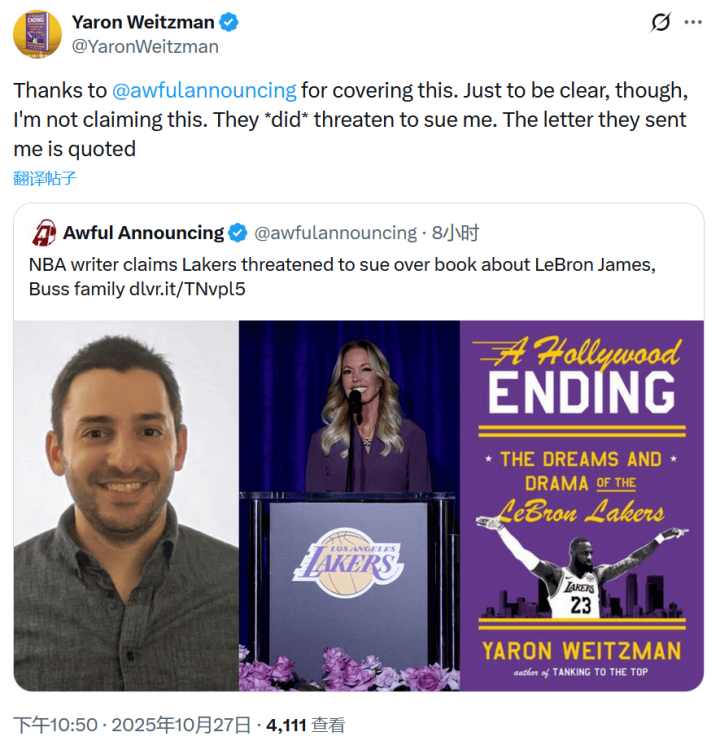
Task: Click the main tweet body text
Action: pyautogui.click(x=350, y=120)
